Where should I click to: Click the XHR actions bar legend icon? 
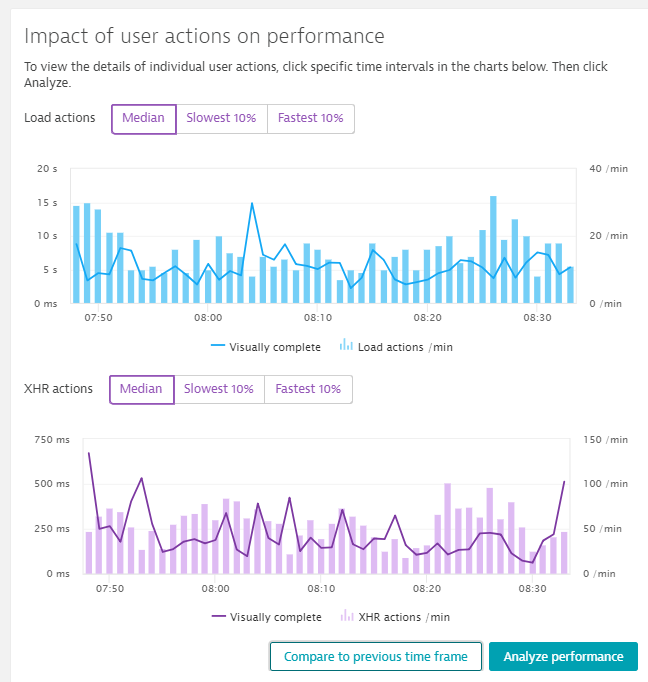346,616
